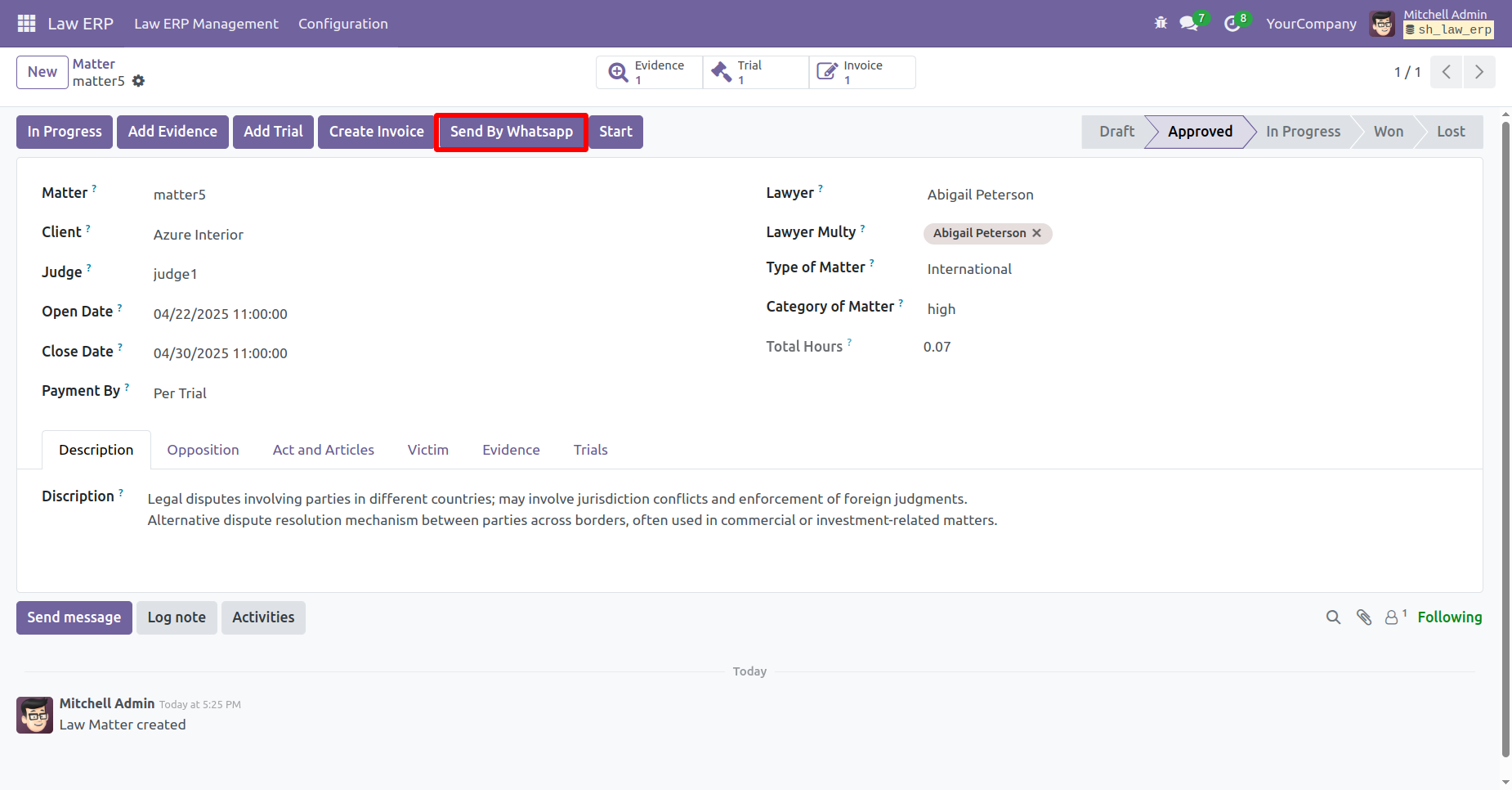Remove Abigail Peterson tag with X
This screenshot has height=790, width=1512.
coord(1036,233)
